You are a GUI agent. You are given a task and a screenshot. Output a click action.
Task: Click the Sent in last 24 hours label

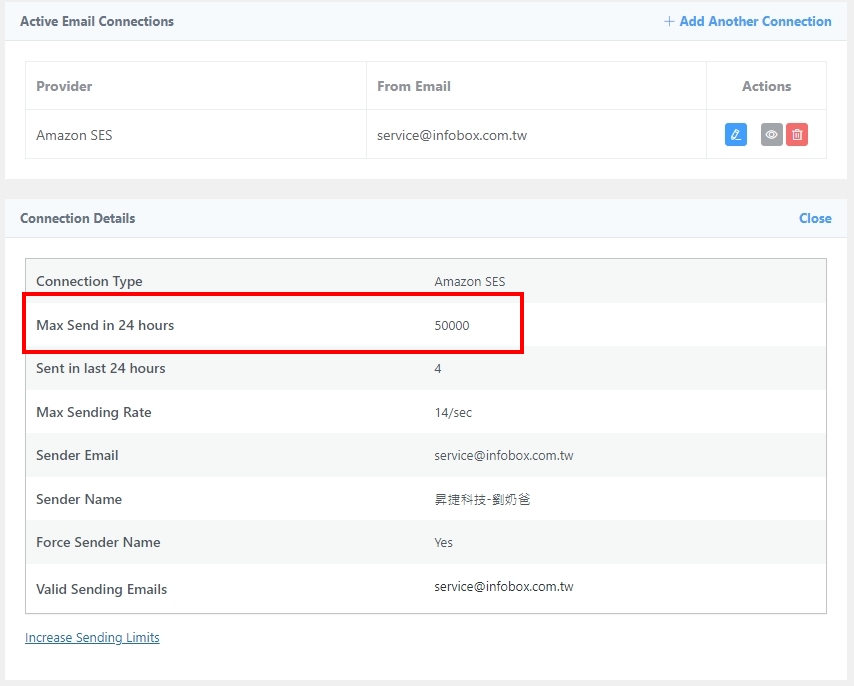(101, 368)
